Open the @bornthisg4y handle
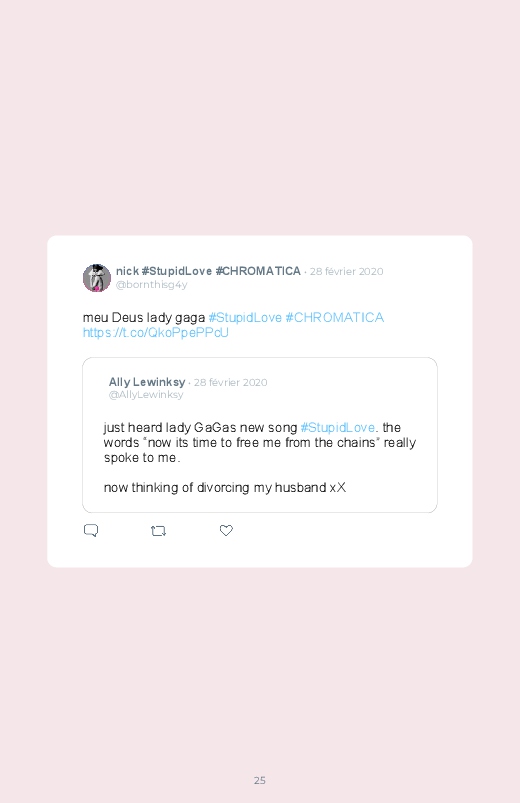This screenshot has width=520, height=803. (152, 285)
